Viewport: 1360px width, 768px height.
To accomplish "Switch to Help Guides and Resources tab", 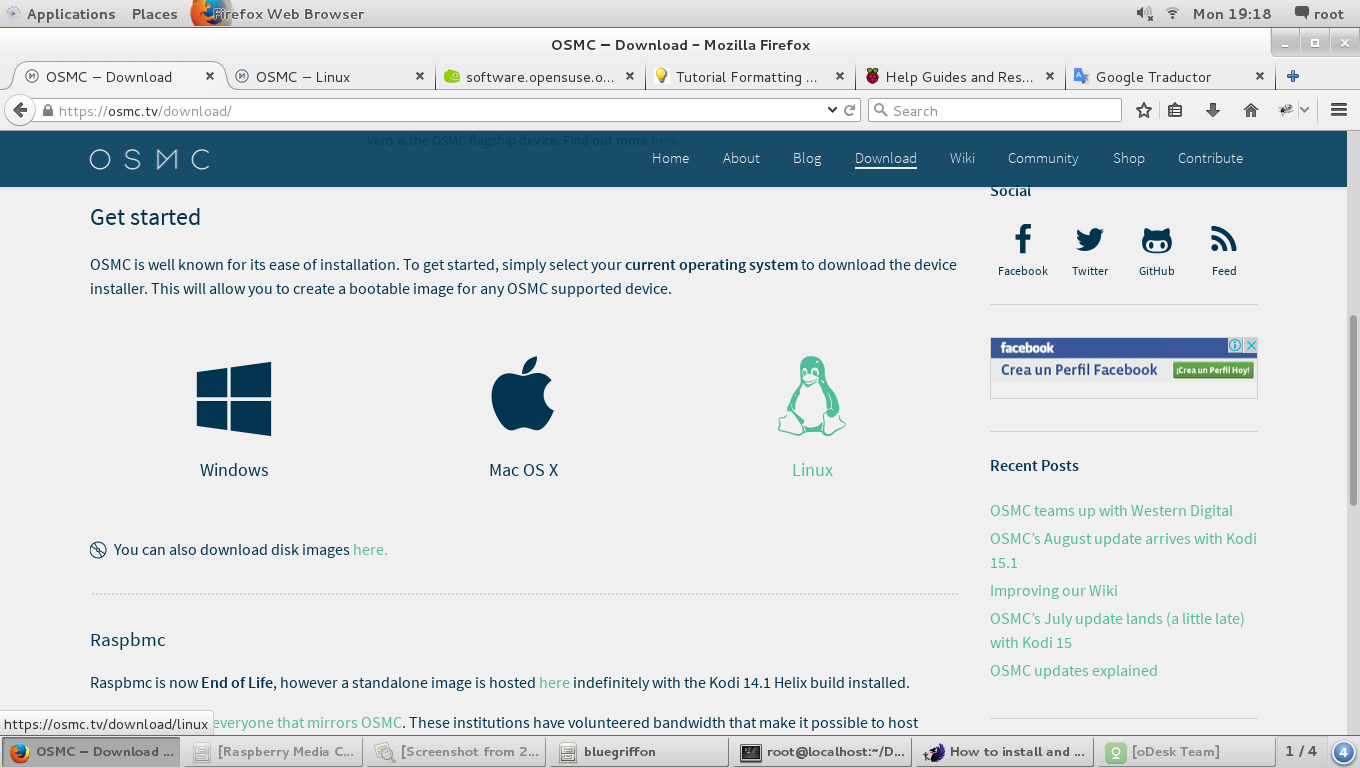I will coord(960,76).
